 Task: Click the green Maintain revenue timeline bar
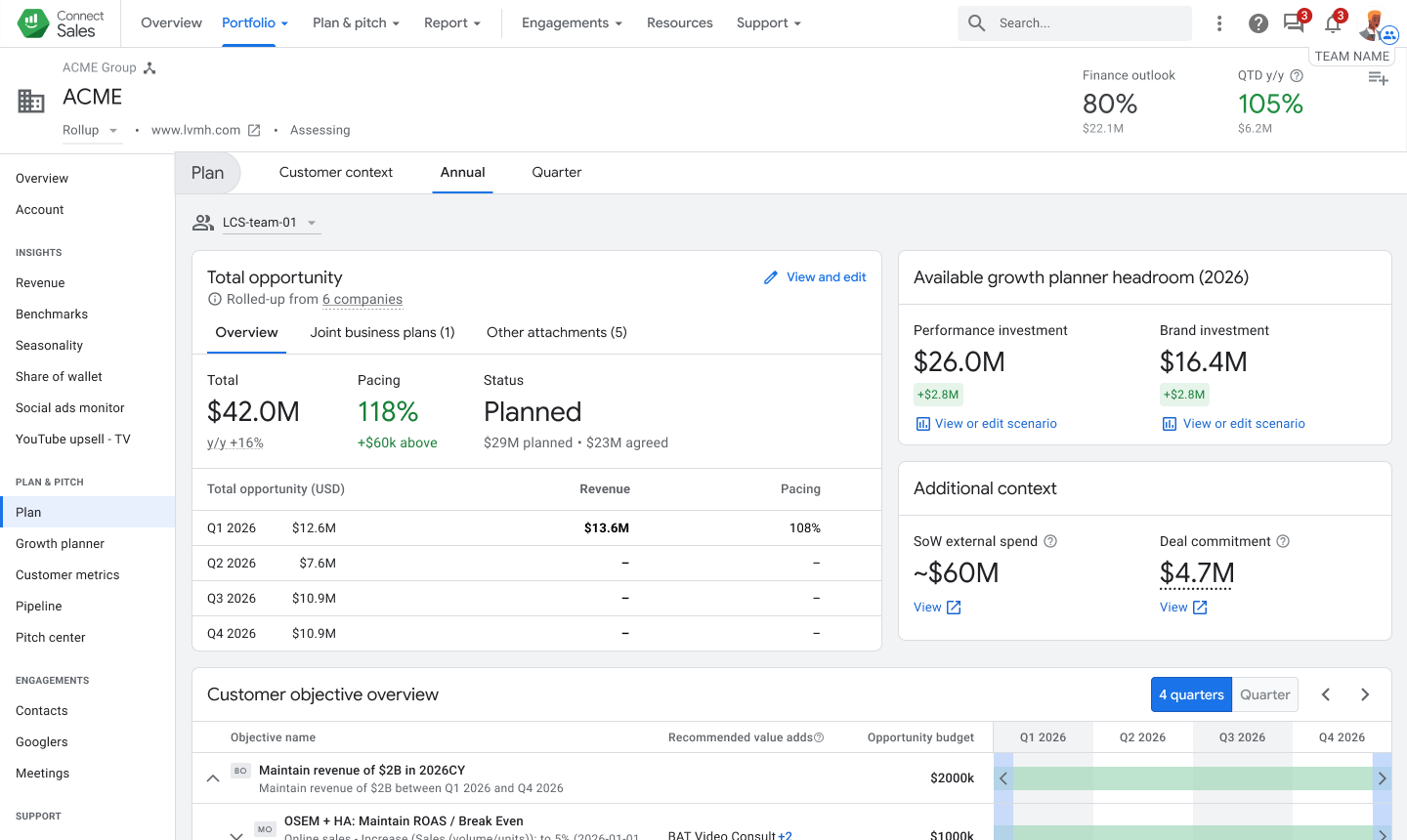(x=1193, y=778)
